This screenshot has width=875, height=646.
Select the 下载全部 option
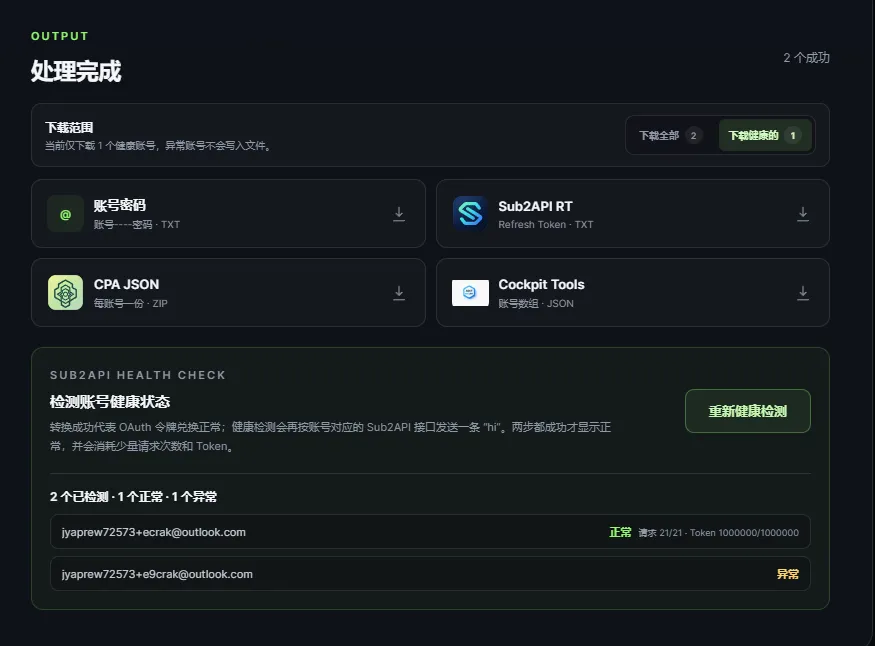coord(670,136)
